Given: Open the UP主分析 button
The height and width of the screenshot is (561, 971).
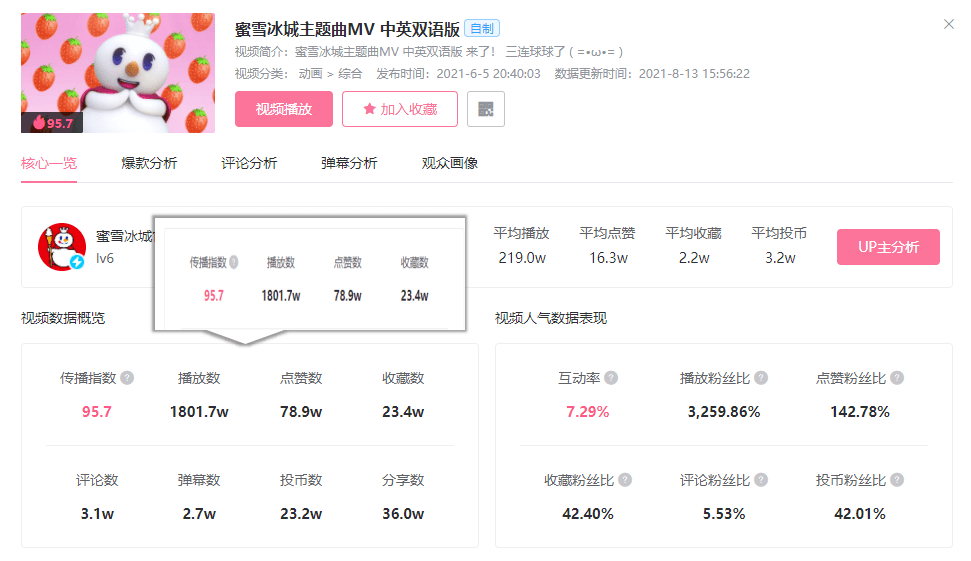Looking at the screenshot, I should click(888, 247).
